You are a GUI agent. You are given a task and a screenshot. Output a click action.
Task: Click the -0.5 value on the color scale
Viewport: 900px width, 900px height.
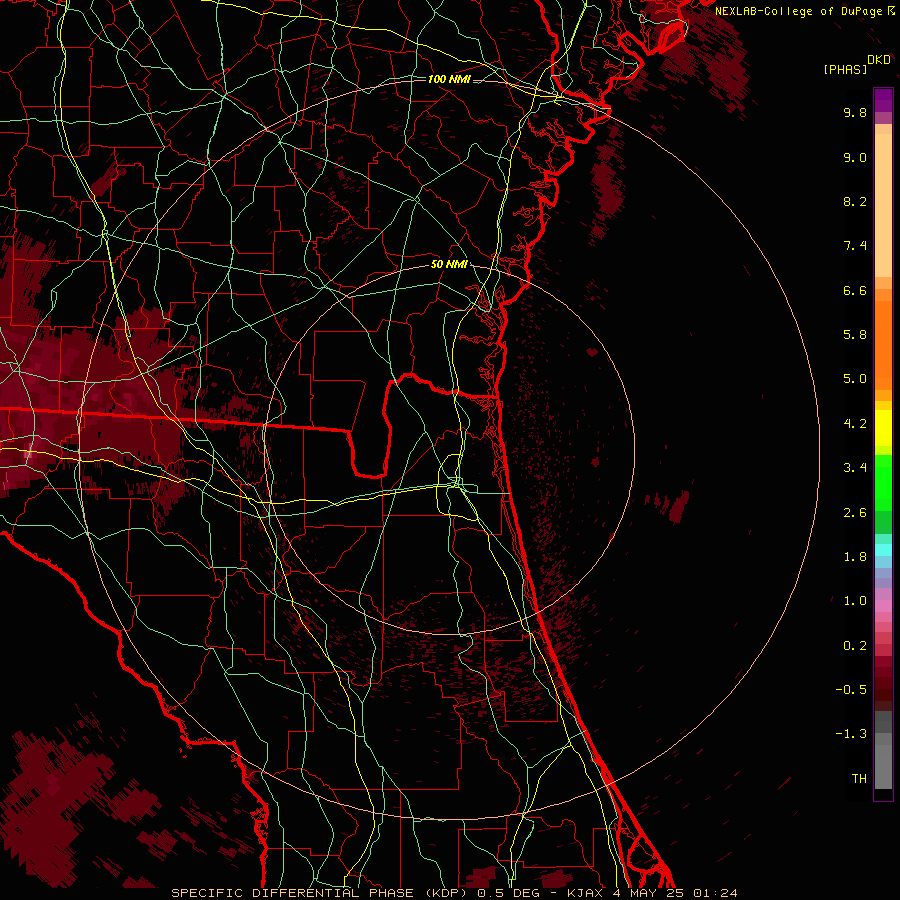[851, 690]
